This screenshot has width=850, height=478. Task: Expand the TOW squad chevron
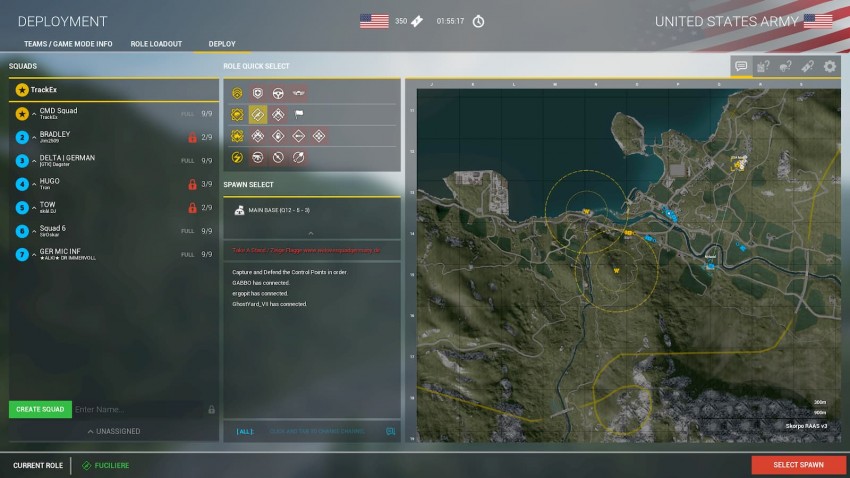34,208
